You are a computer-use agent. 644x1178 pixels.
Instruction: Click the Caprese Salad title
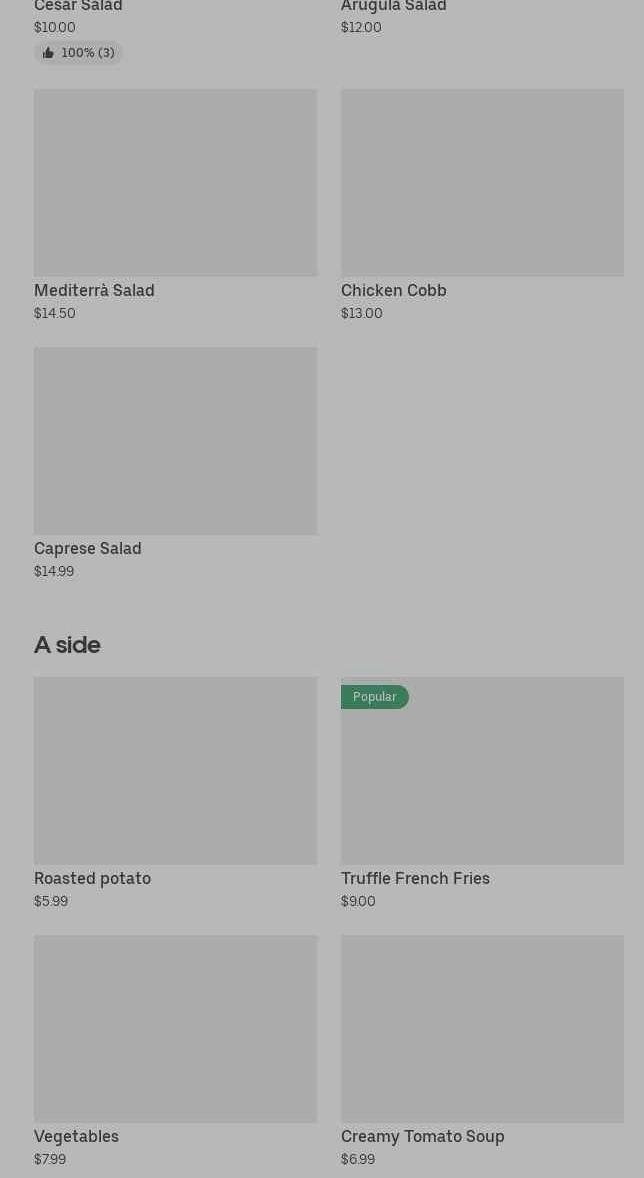tap(87, 549)
